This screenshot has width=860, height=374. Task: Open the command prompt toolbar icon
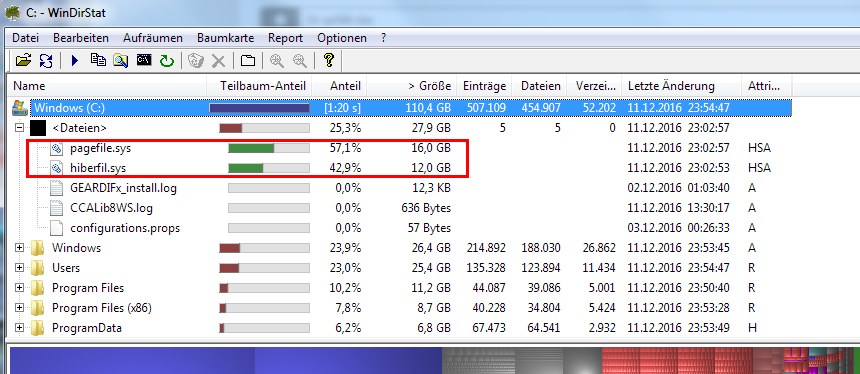pos(144,60)
